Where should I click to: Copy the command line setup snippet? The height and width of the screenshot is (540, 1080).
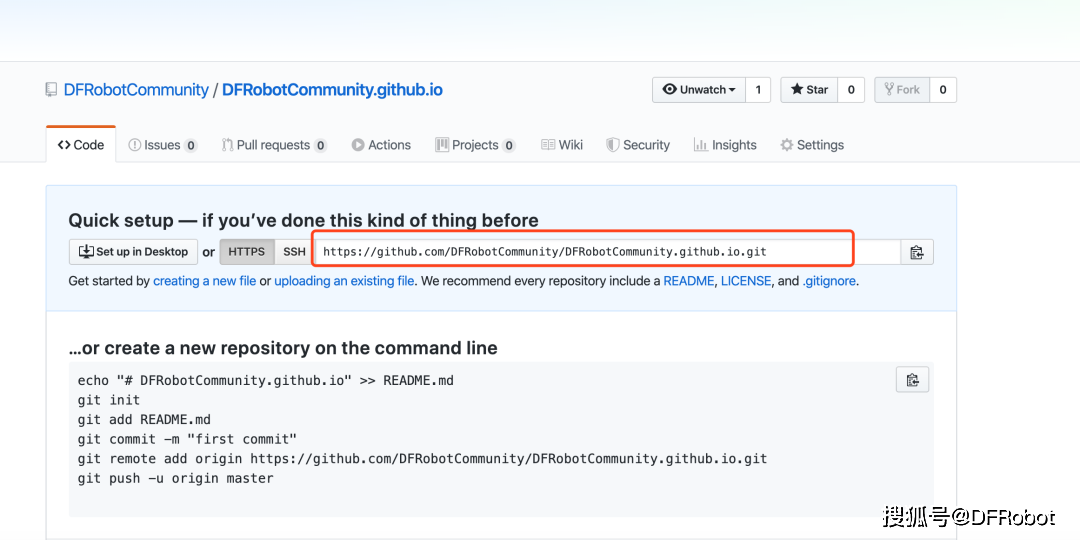[913, 380]
